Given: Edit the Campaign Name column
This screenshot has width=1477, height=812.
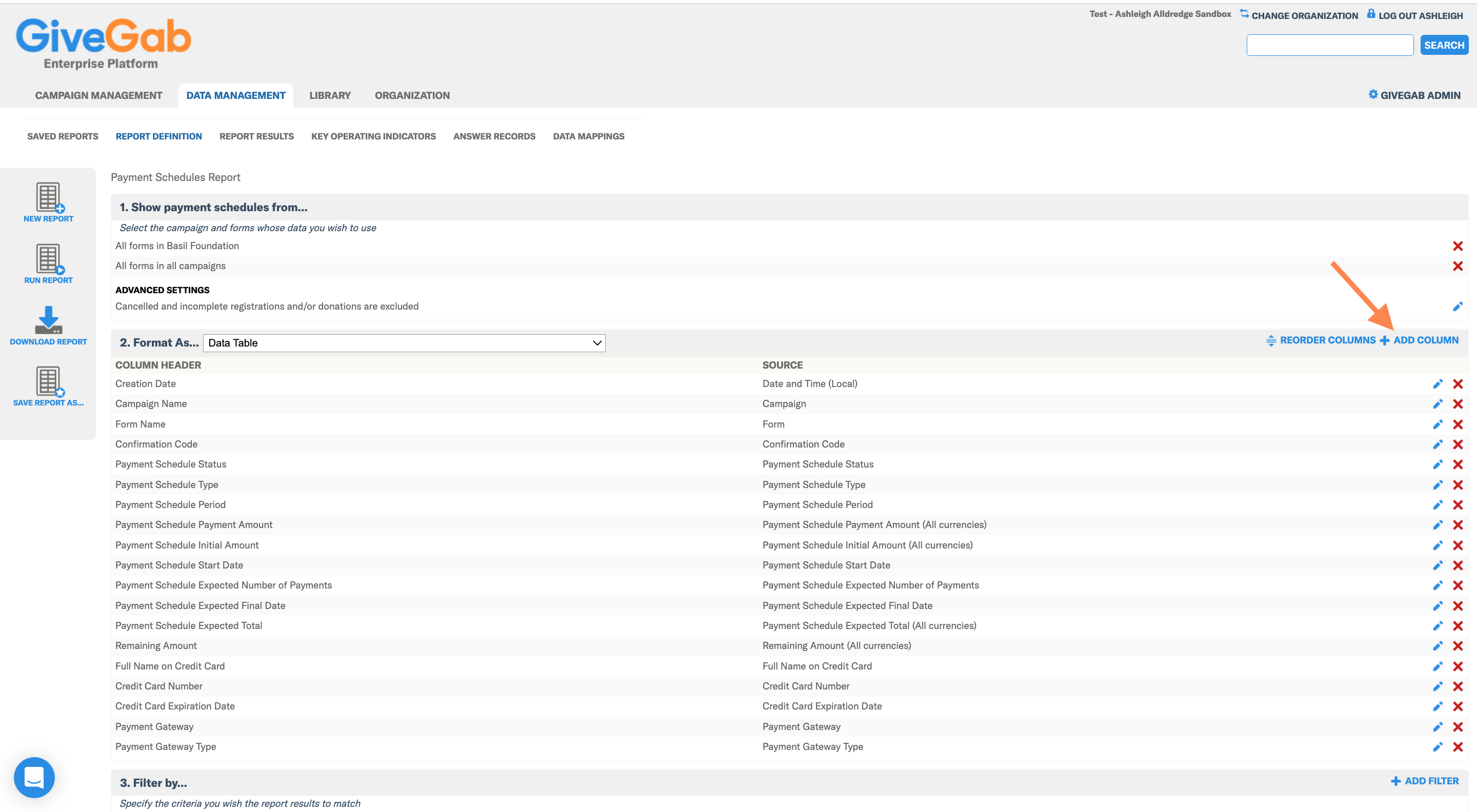Looking at the screenshot, I should [x=1438, y=404].
